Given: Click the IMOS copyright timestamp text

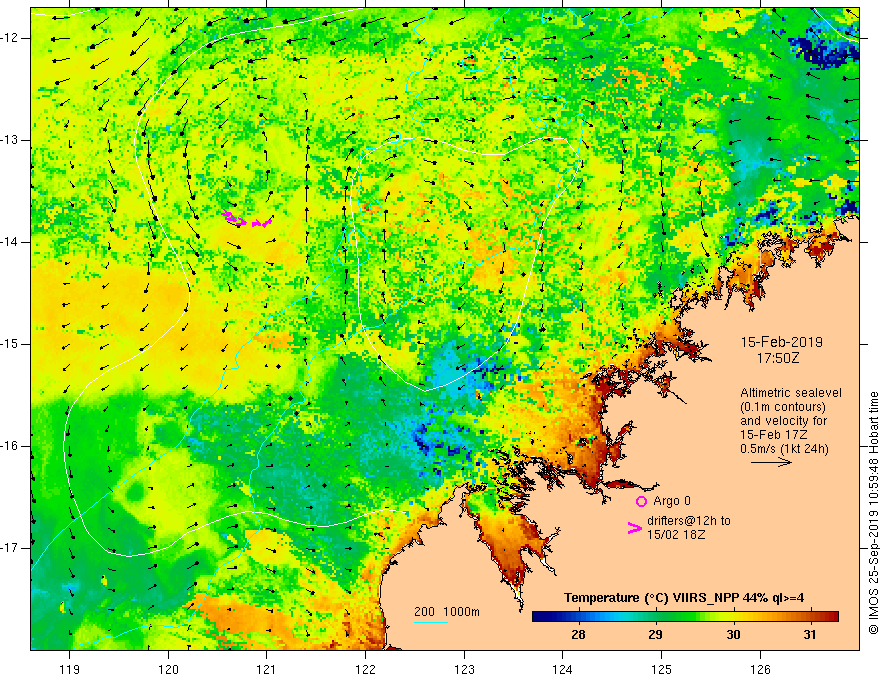Looking at the screenshot, I should [873, 513].
